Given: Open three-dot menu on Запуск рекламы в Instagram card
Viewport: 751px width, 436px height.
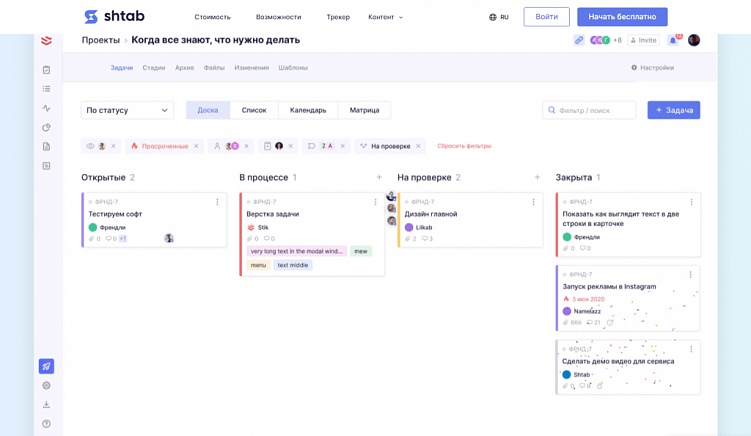Looking at the screenshot, I should pos(691,275).
